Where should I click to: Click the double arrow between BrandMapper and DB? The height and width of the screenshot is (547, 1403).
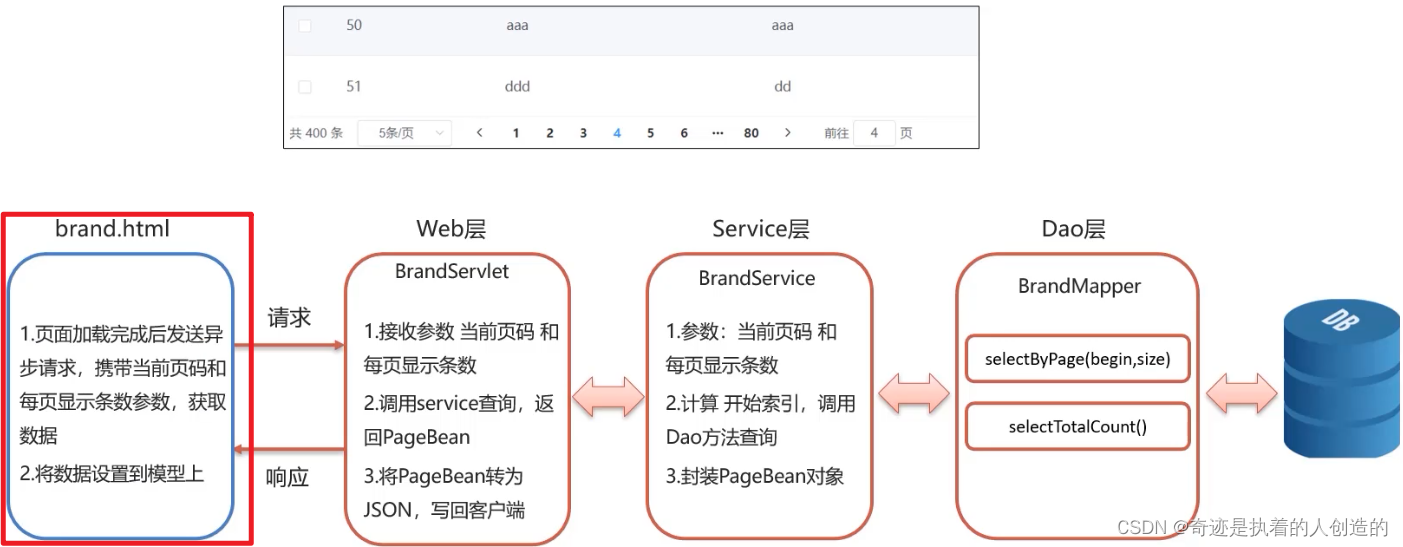point(1239,393)
